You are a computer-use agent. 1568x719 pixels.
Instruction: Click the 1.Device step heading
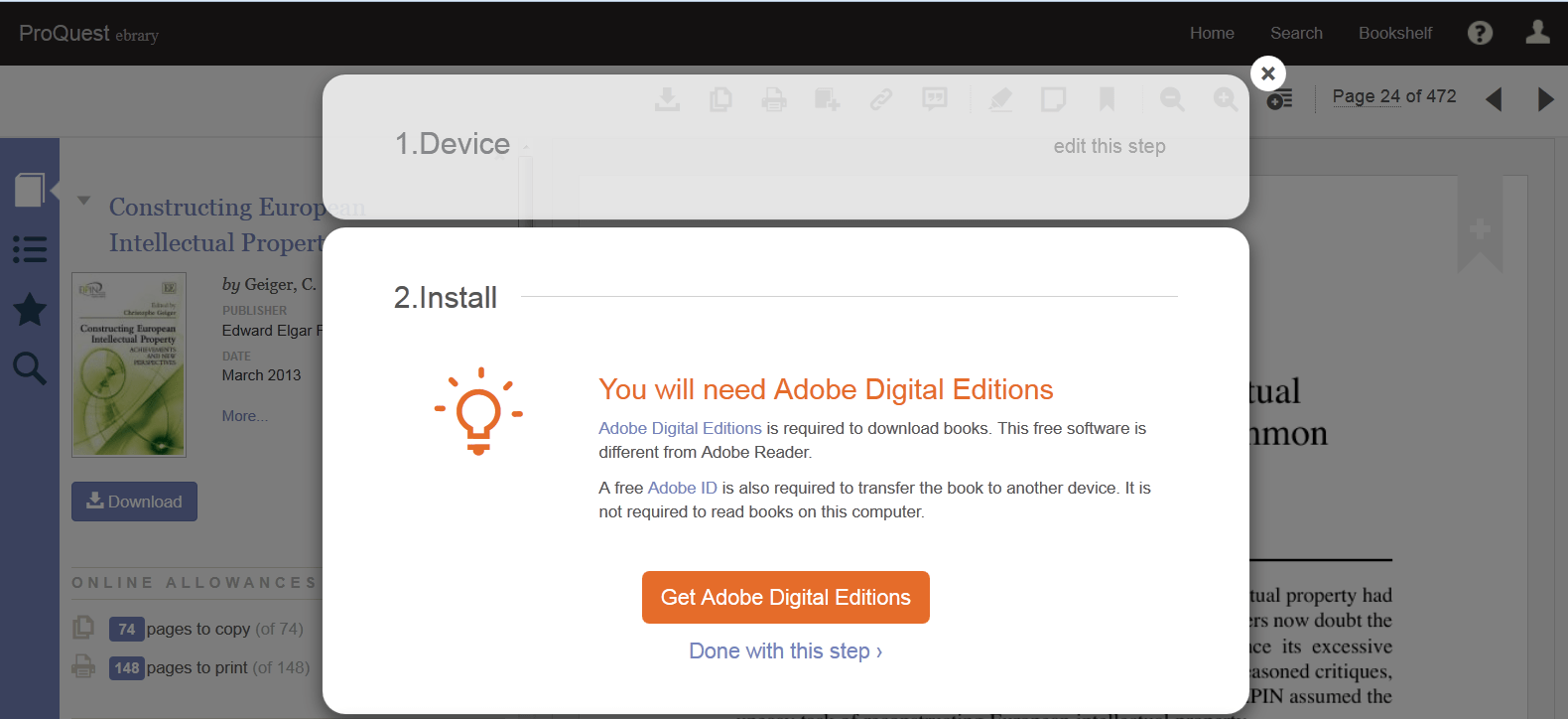coord(453,144)
